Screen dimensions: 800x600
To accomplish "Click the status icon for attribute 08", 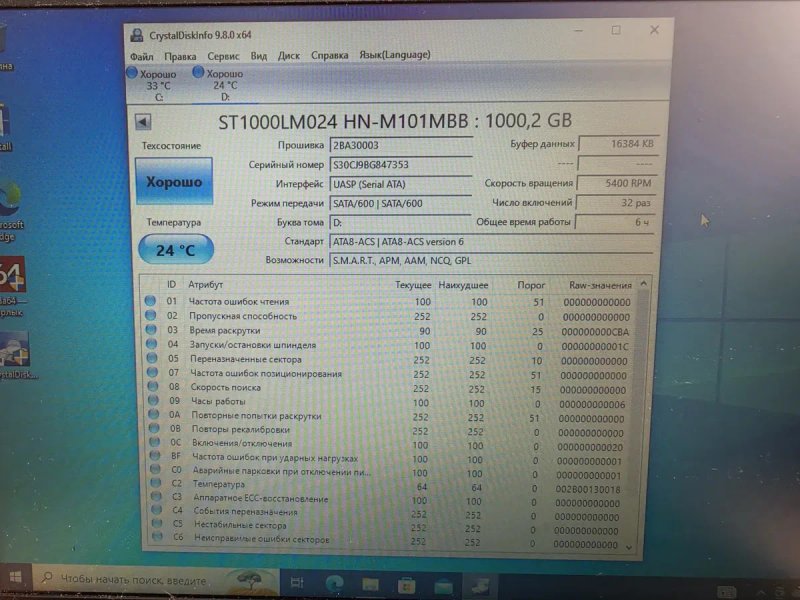I will [x=153, y=386].
